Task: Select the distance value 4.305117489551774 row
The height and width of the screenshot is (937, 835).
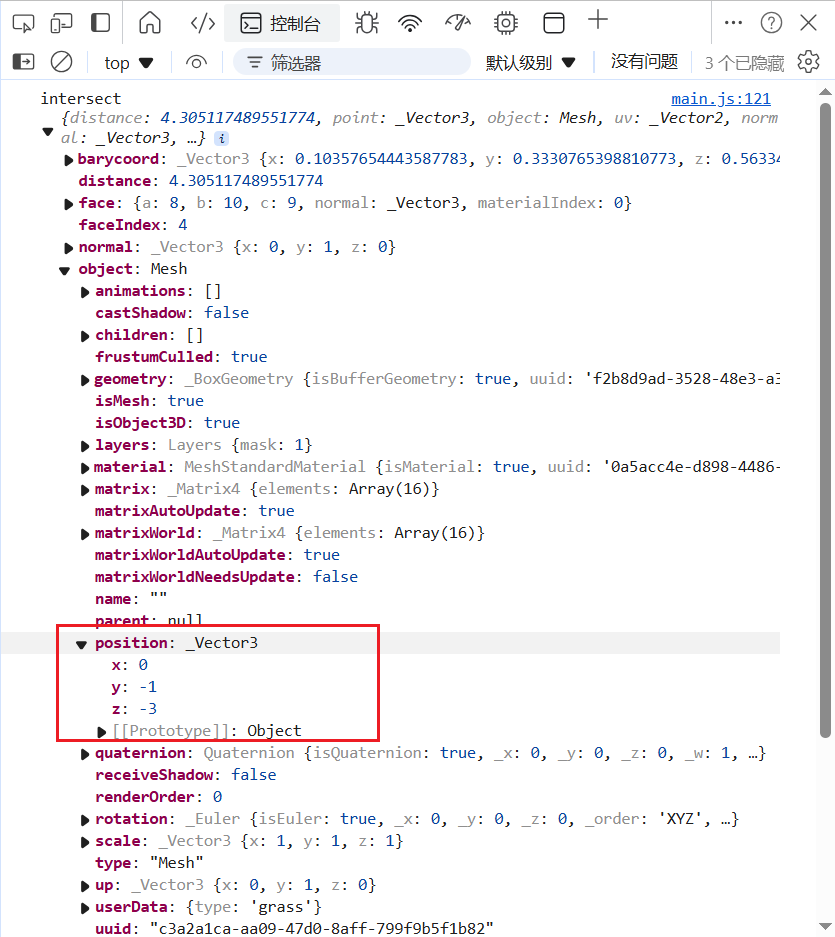Action: tap(201, 181)
